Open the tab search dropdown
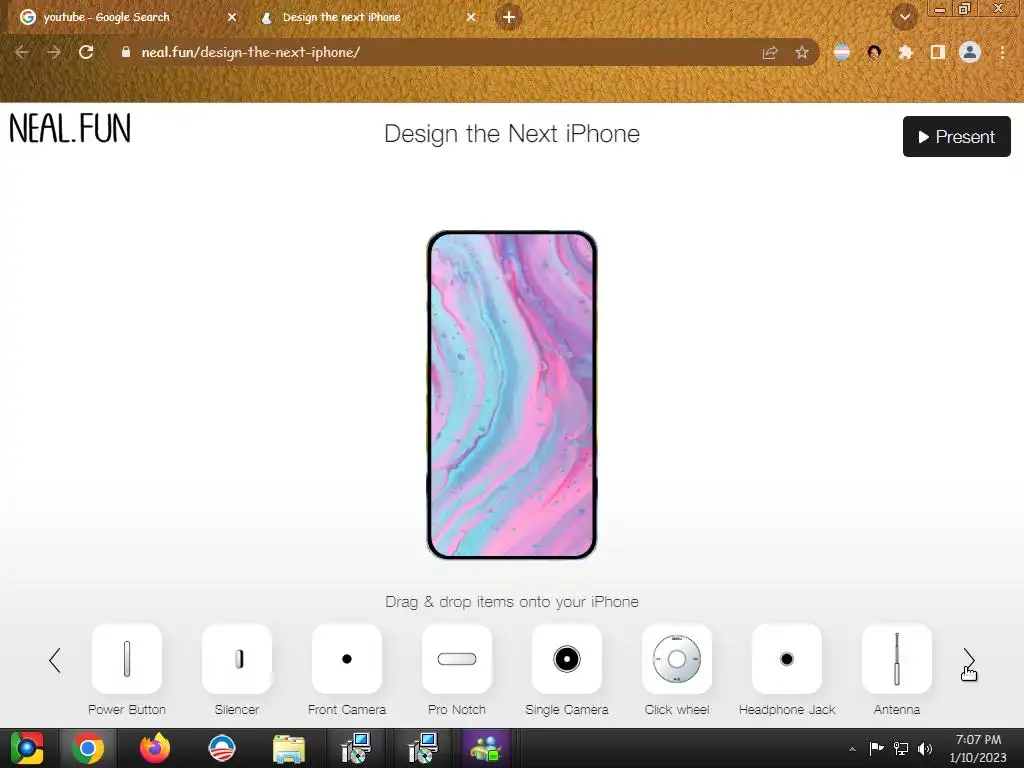Viewport: 1024px width, 768px height. [x=904, y=17]
